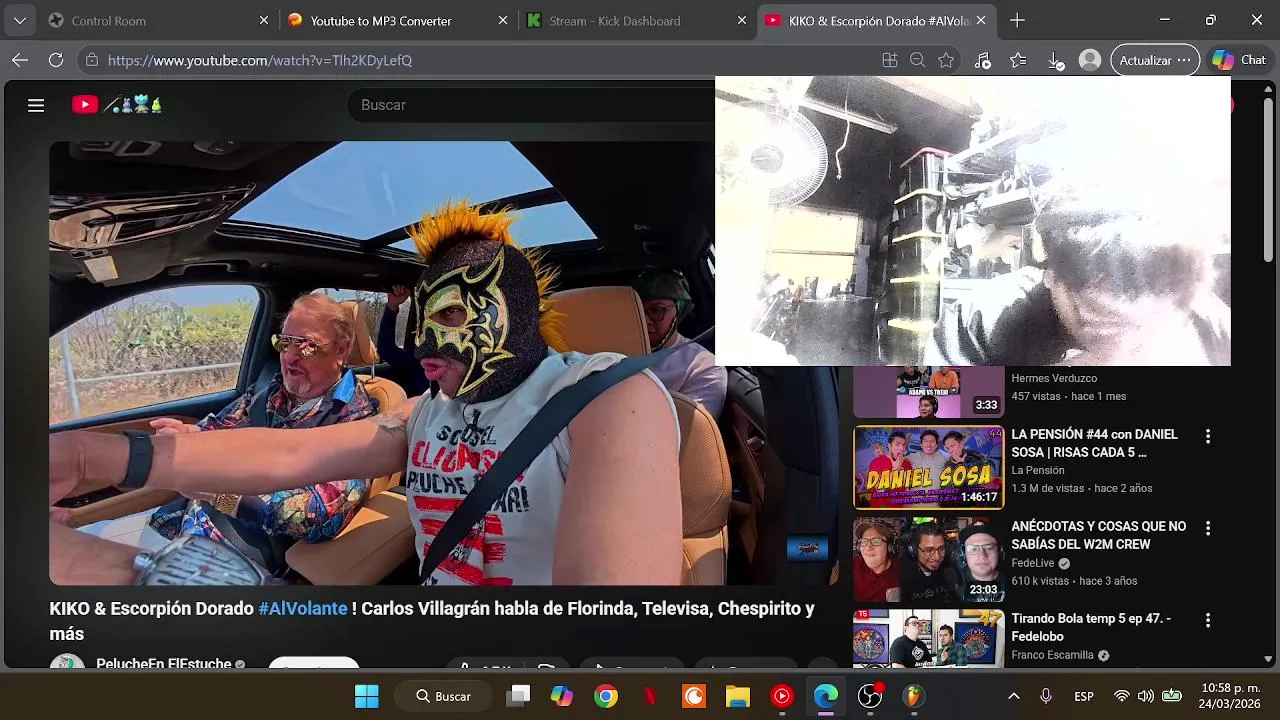Image resolution: width=1280 pixels, height=720 pixels.
Task: Switch to the Stream - Kick Dashboard tab
Action: coord(635,20)
